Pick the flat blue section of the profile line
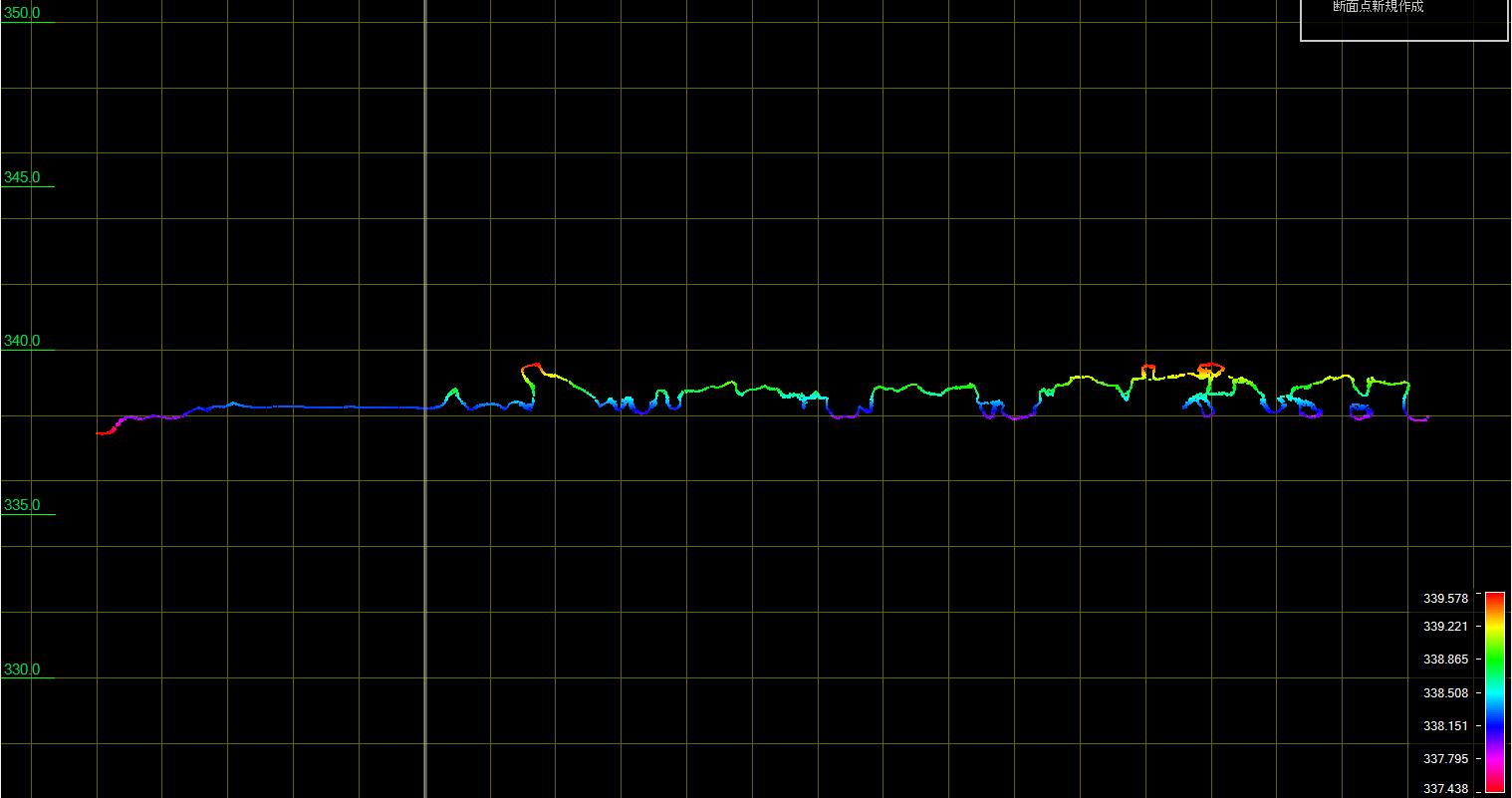Image resolution: width=1512 pixels, height=798 pixels. point(319,406)
